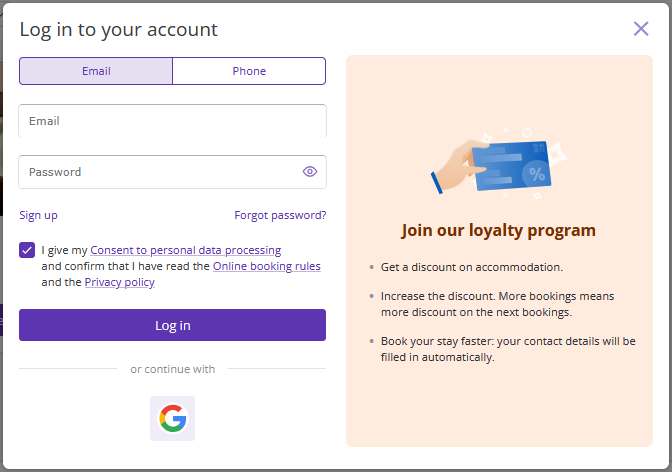Open the Privacy policy link

point(120,282)
